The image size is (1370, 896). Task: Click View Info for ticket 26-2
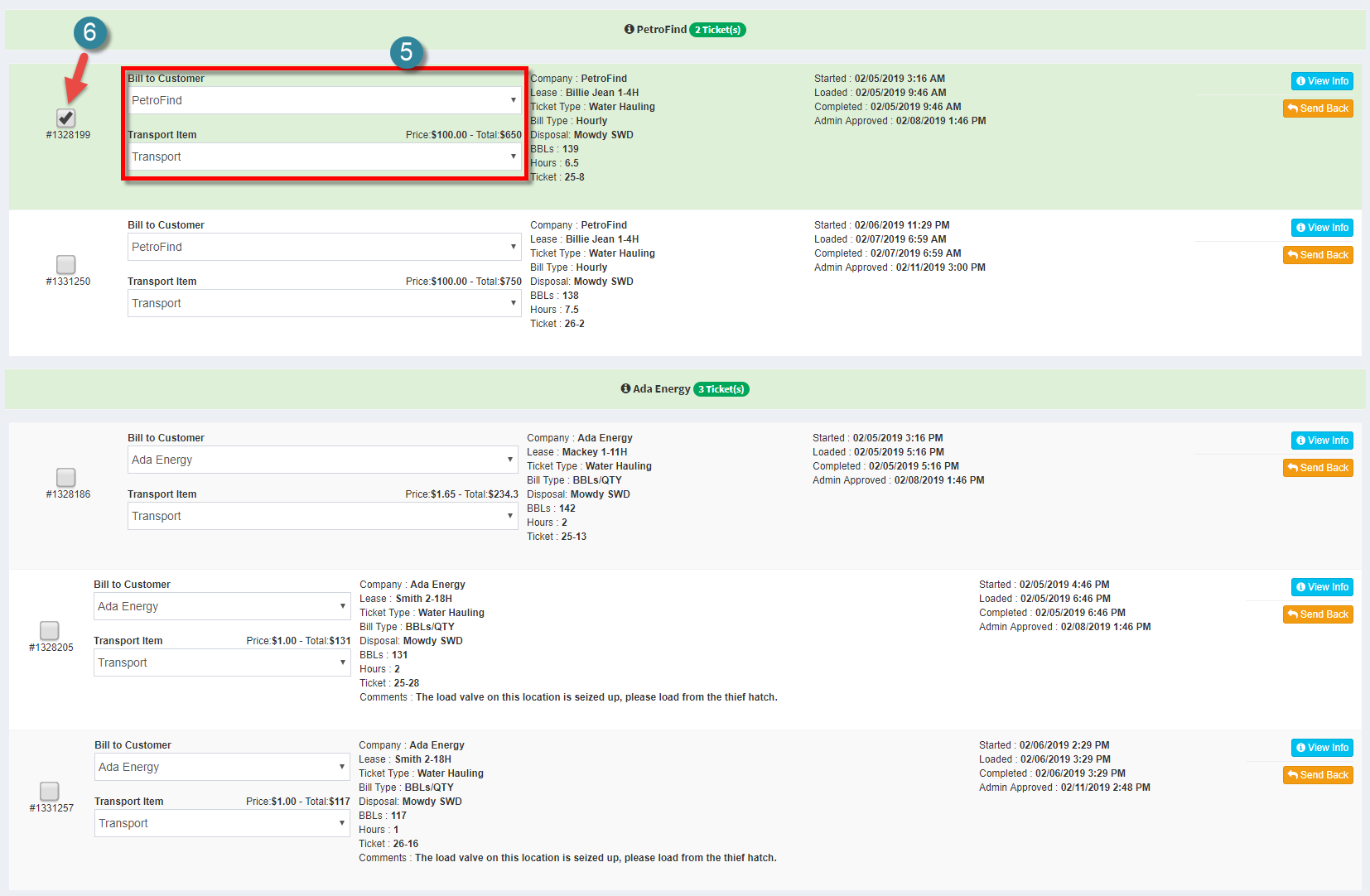pyautogui.click(x=1322, y=228)
